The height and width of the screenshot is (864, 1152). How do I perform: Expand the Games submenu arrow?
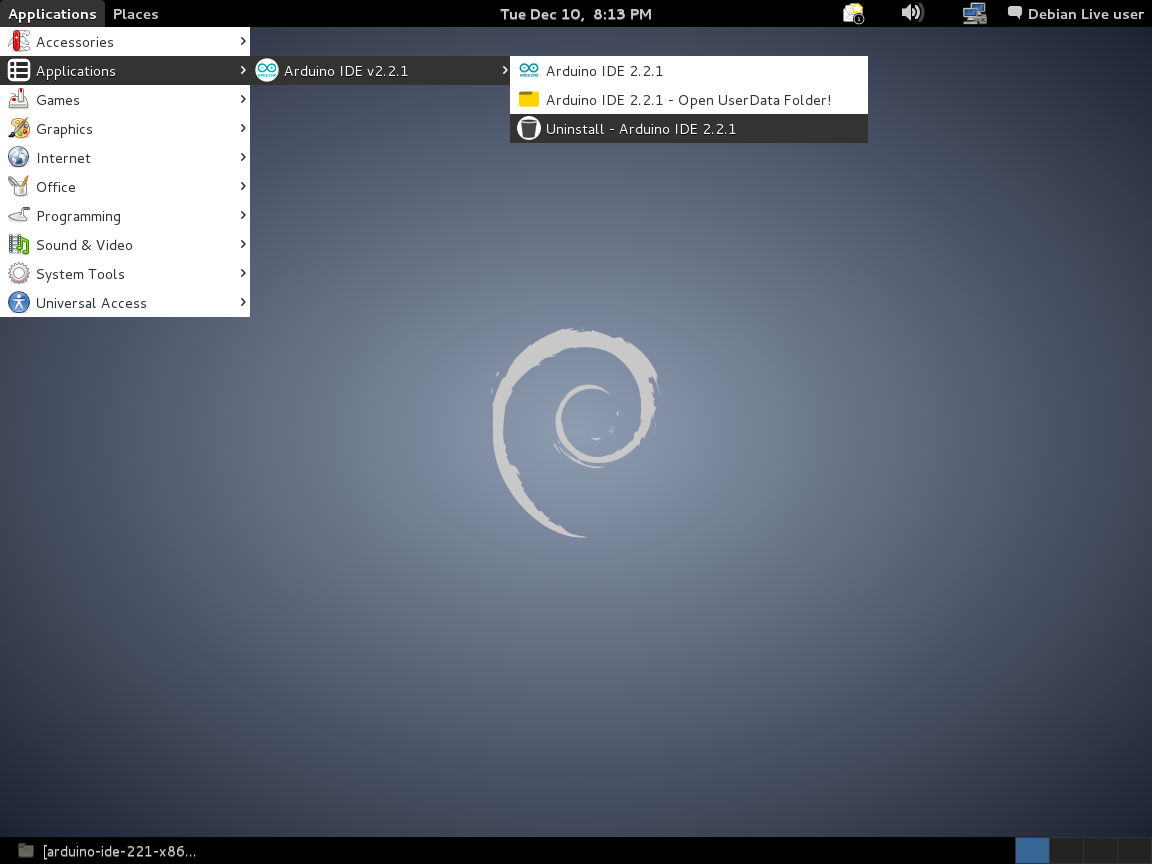[243, 100]
